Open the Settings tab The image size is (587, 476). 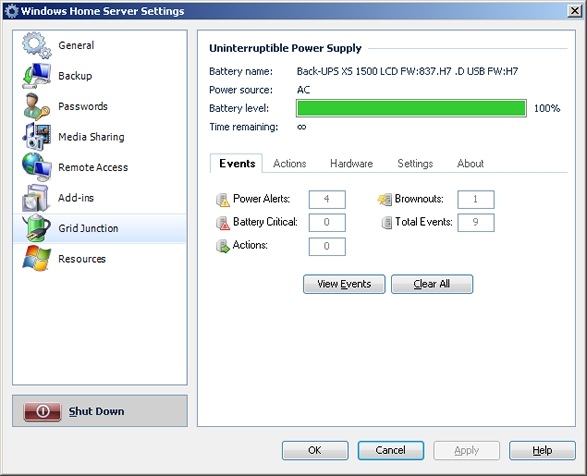point(415,164)
